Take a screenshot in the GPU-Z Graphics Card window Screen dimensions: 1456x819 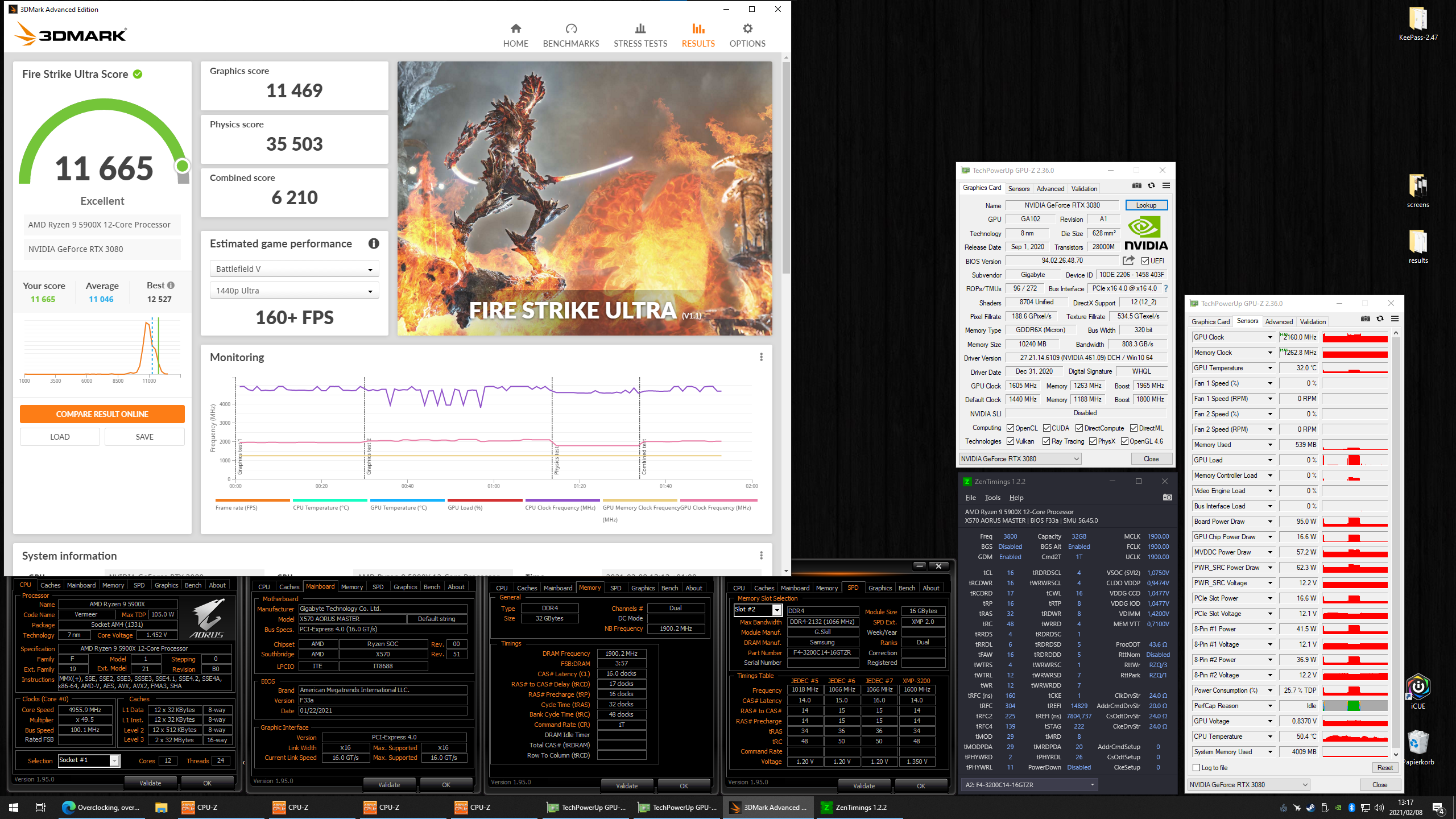click(x=1136, y=186)
